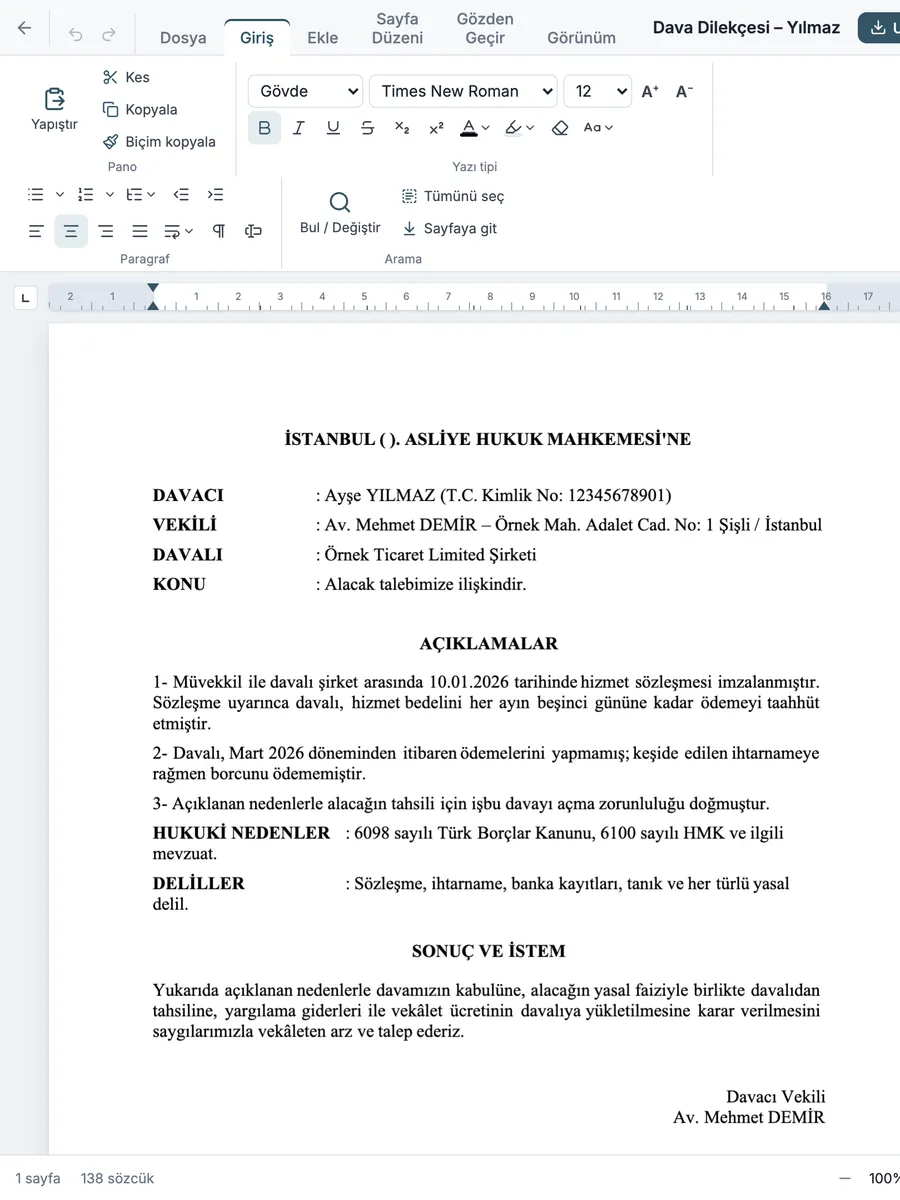
Task: Click the Yapıştır paste icon
Action: 54,99
